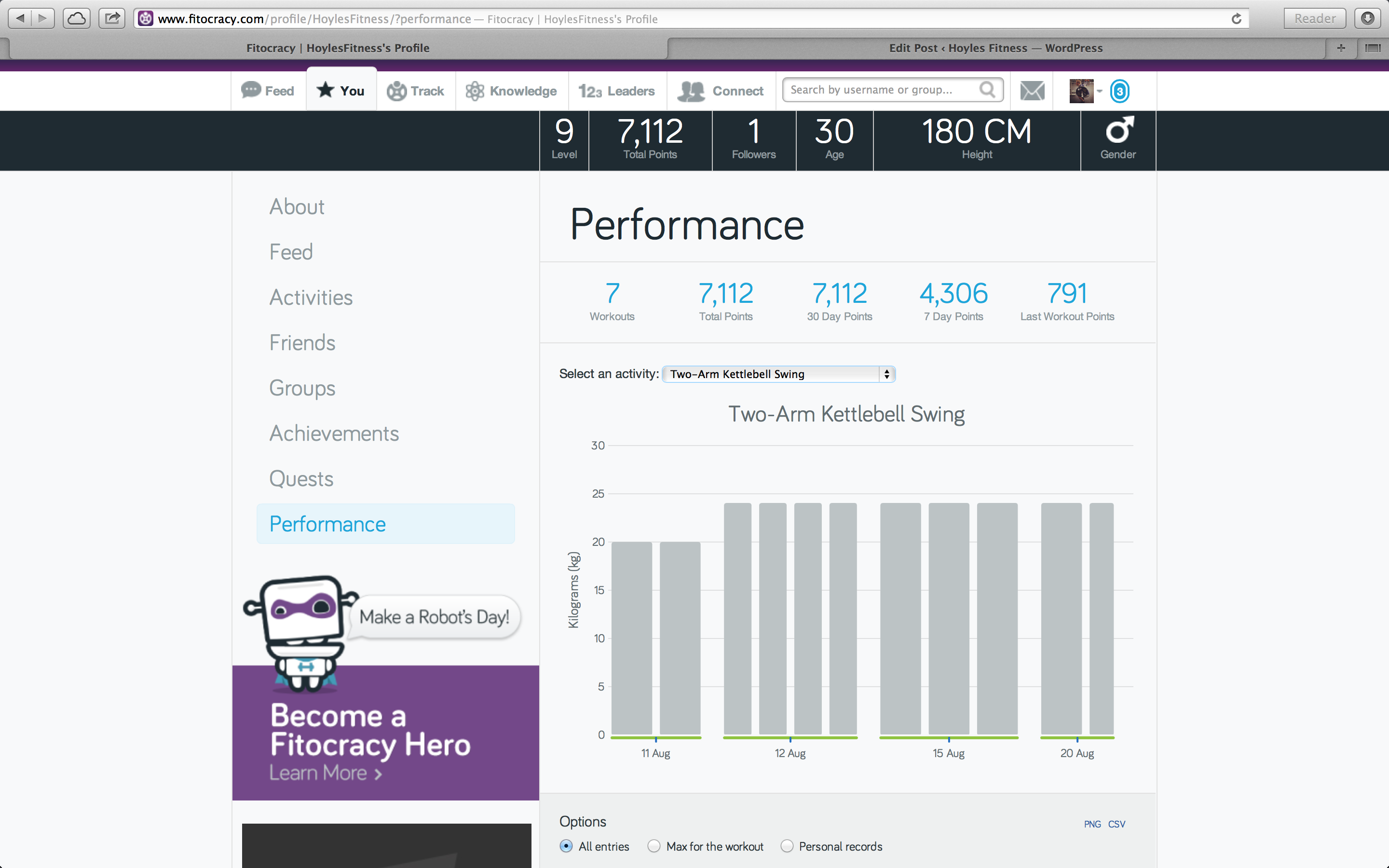Open the Select an activity dropdown

point(778,374)
